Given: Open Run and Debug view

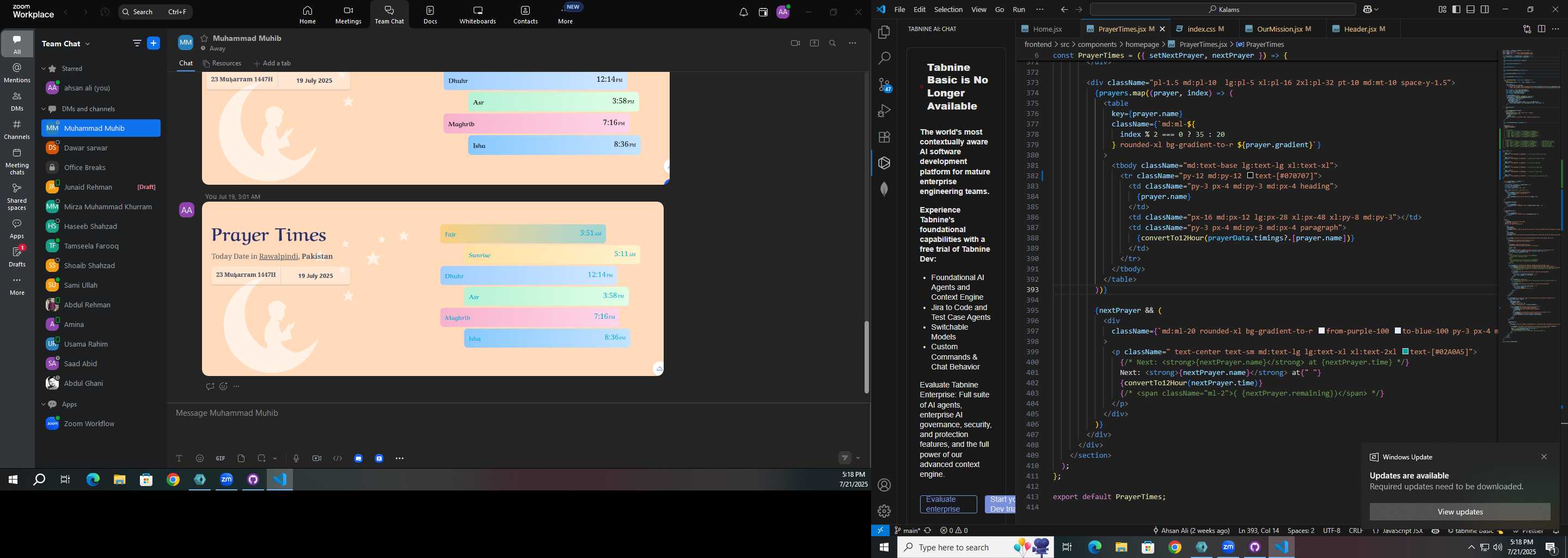Looking at the screenshot, I should [x=884, y=111].
